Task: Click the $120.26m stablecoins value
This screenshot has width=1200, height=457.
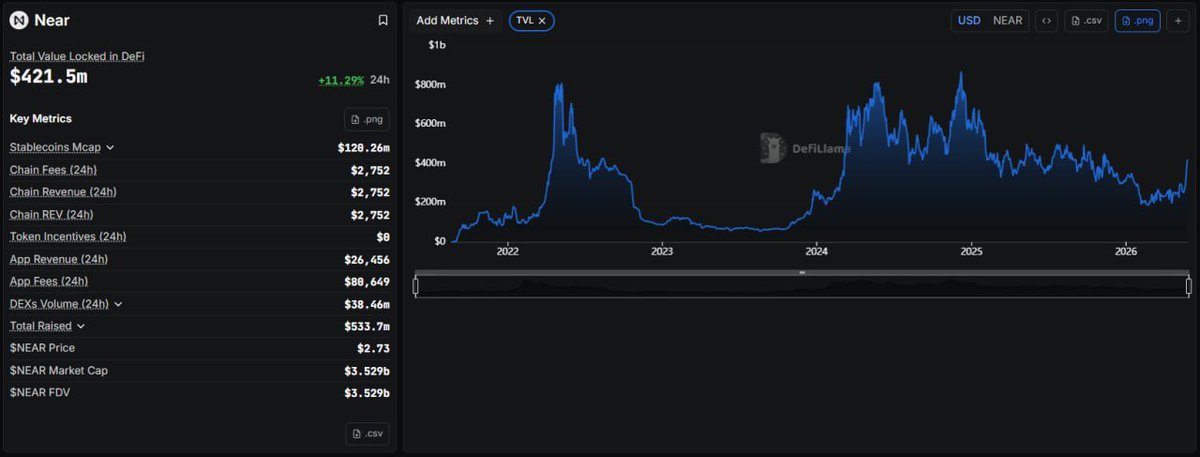Action: point(363,148)
